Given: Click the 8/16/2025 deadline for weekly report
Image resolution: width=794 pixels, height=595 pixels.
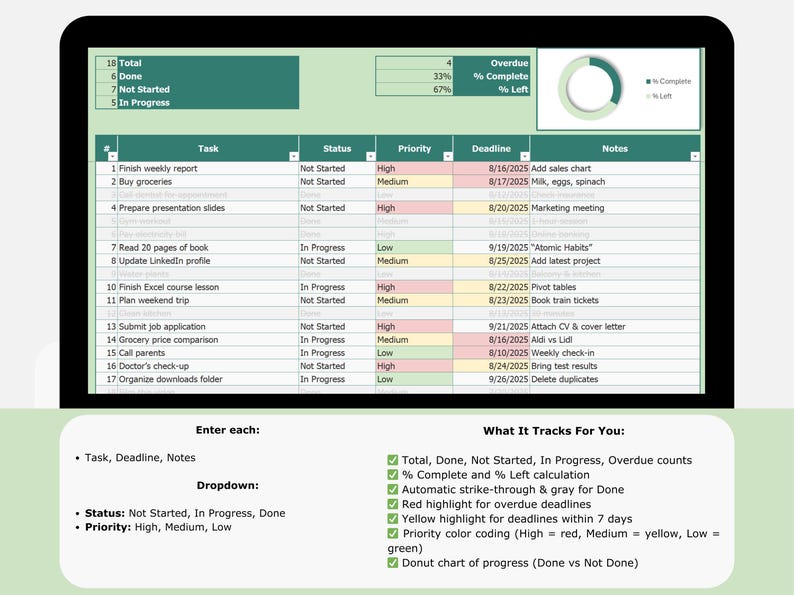Looking at the screenshot, I should click(491, 169).
